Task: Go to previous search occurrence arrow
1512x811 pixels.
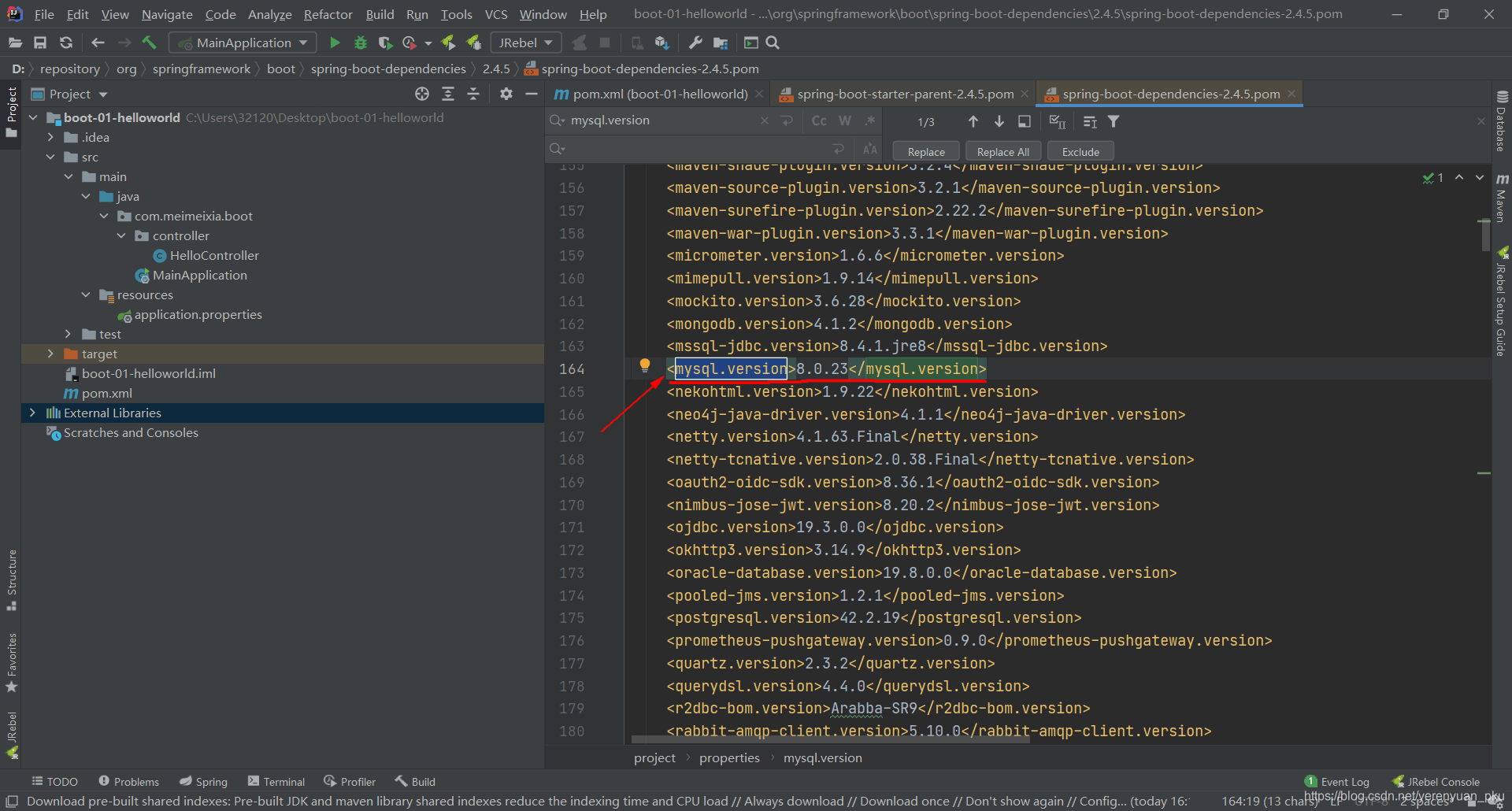Action: tap(973, 121)
